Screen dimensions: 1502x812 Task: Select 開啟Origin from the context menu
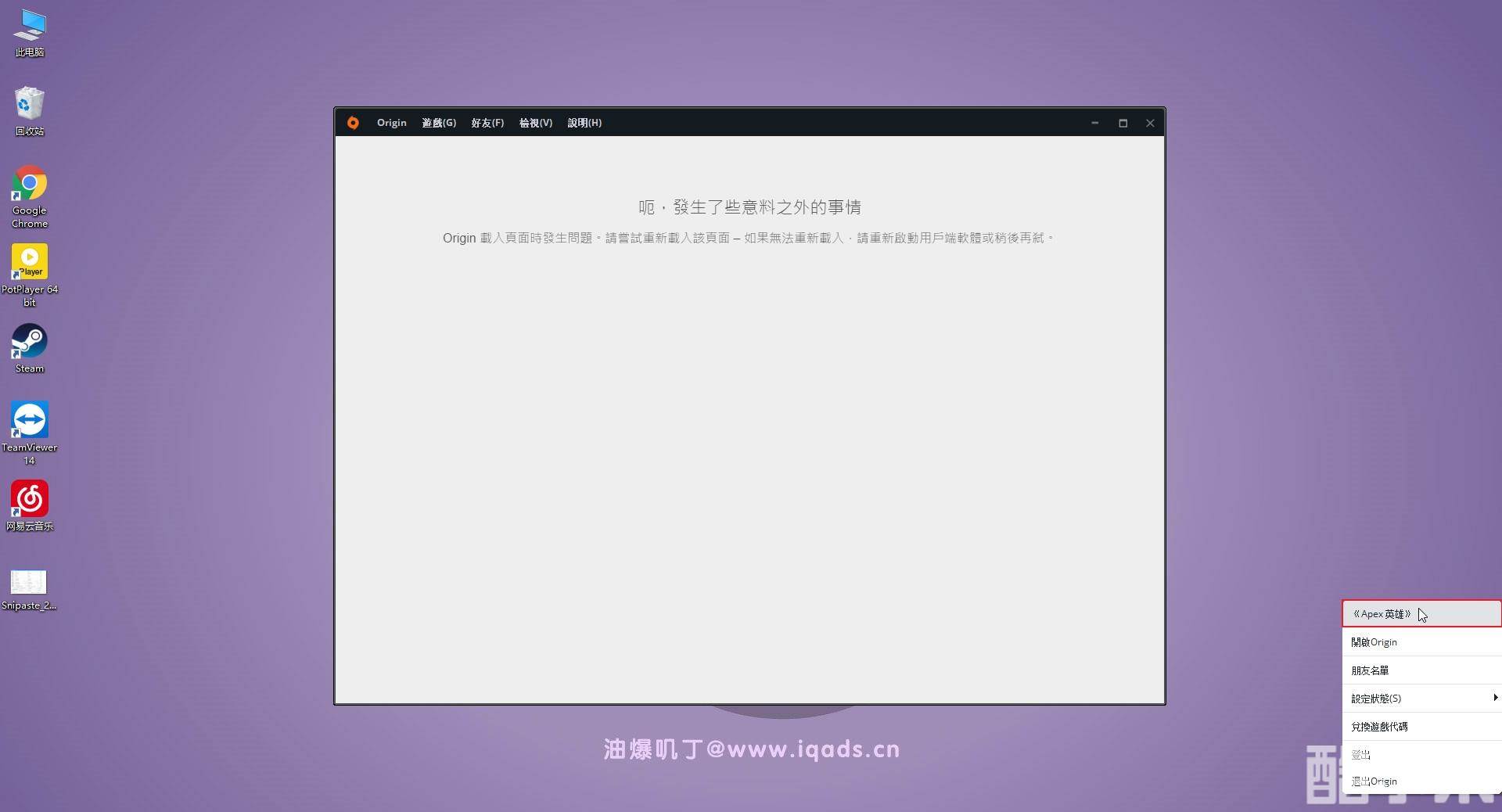(1374, 642)
